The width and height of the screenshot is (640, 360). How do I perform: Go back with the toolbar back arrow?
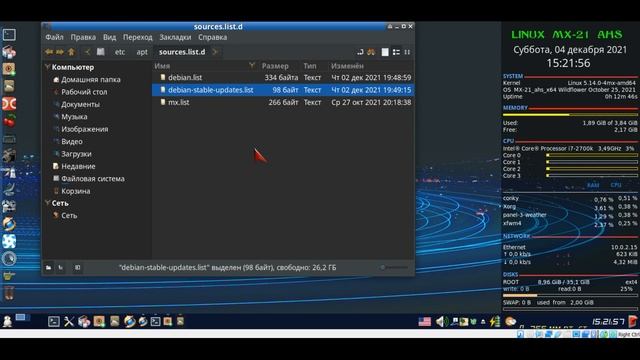49,52
